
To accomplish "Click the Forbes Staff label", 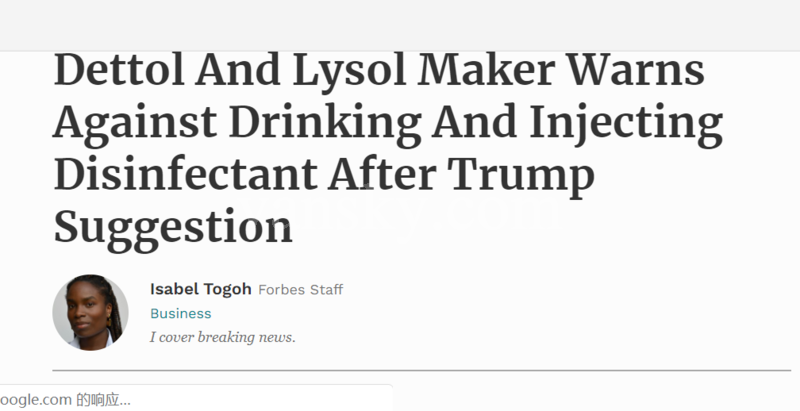I will click(x=300, y=290).
